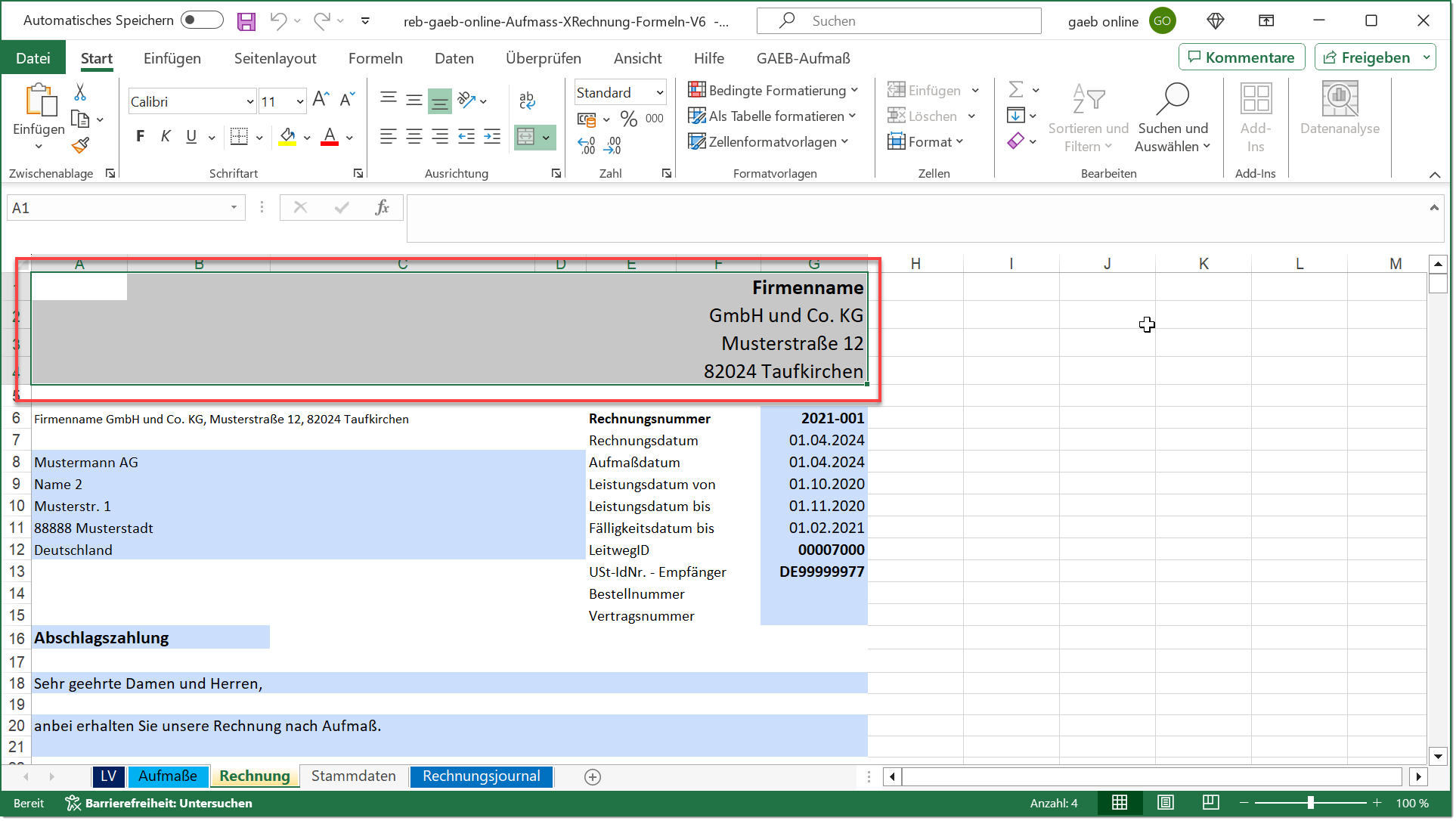1456x821 pixels.
Task: Click the AutoSum sigma icon
Action: [x=1016, y=90]
